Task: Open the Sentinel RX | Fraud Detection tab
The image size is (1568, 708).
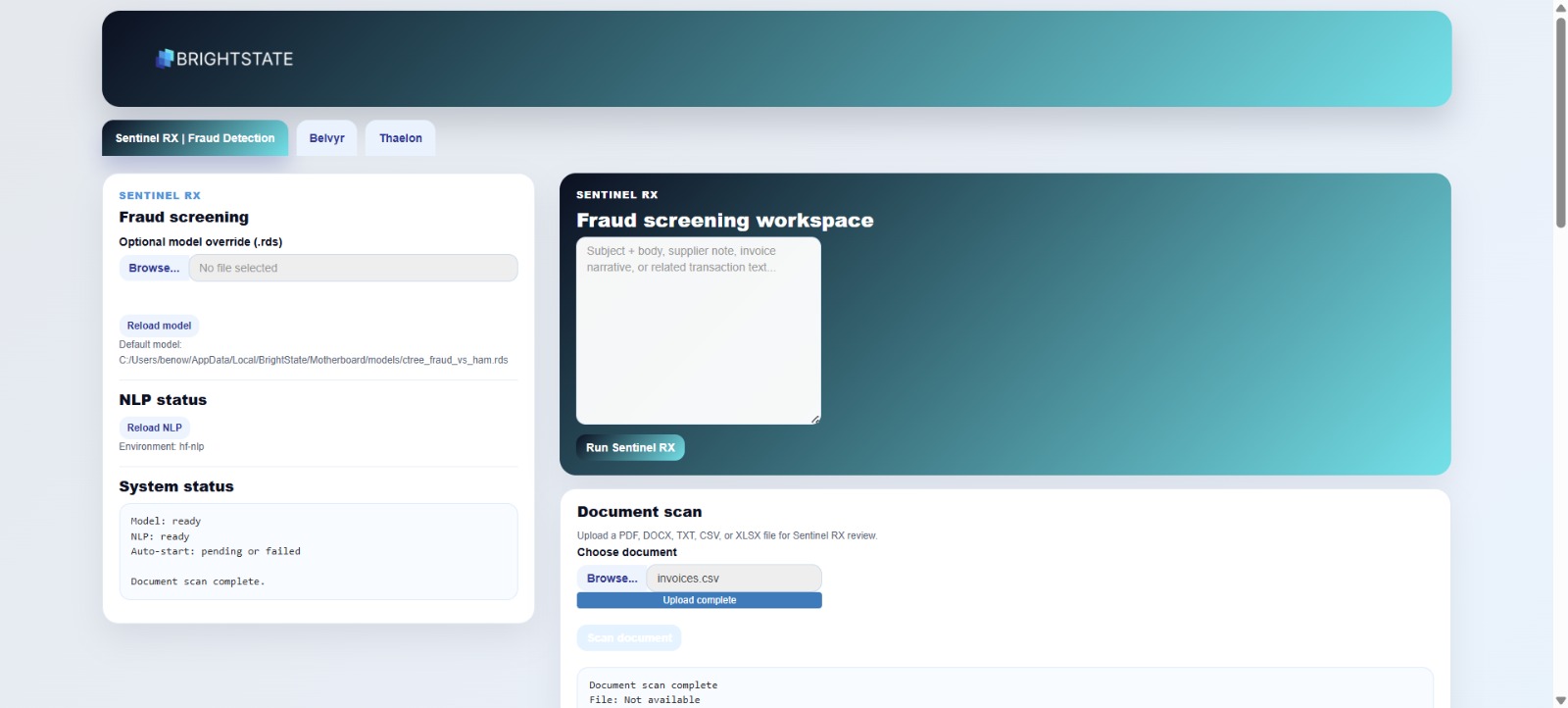Action: click(x=195, y=138)
